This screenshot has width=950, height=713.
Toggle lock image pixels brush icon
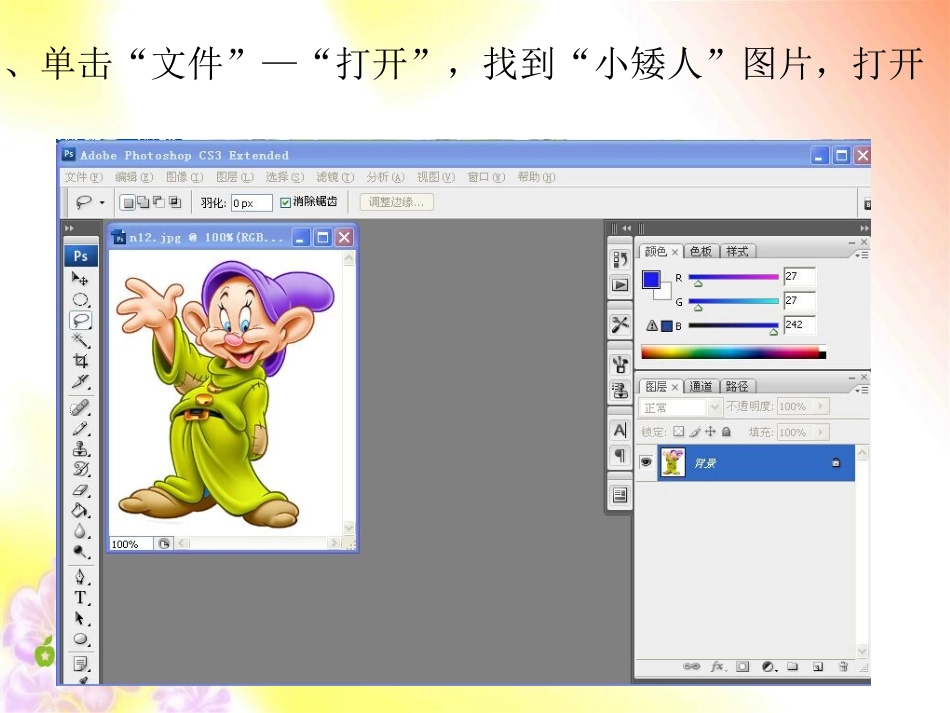[694, 431]
